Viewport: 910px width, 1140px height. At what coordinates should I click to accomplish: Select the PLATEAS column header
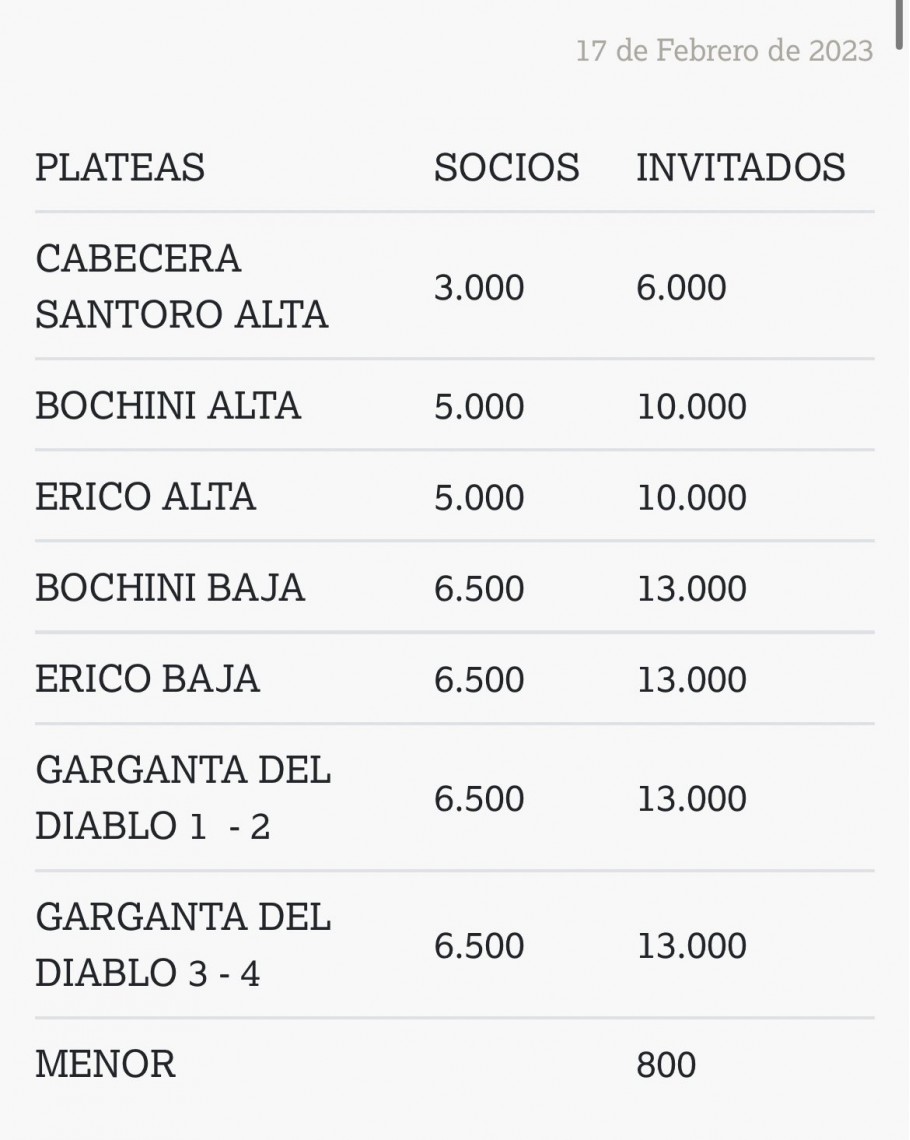click(120, 167)
